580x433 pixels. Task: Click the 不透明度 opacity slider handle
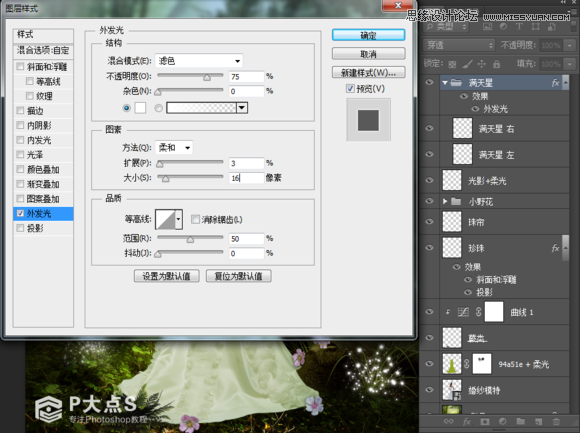207,77
